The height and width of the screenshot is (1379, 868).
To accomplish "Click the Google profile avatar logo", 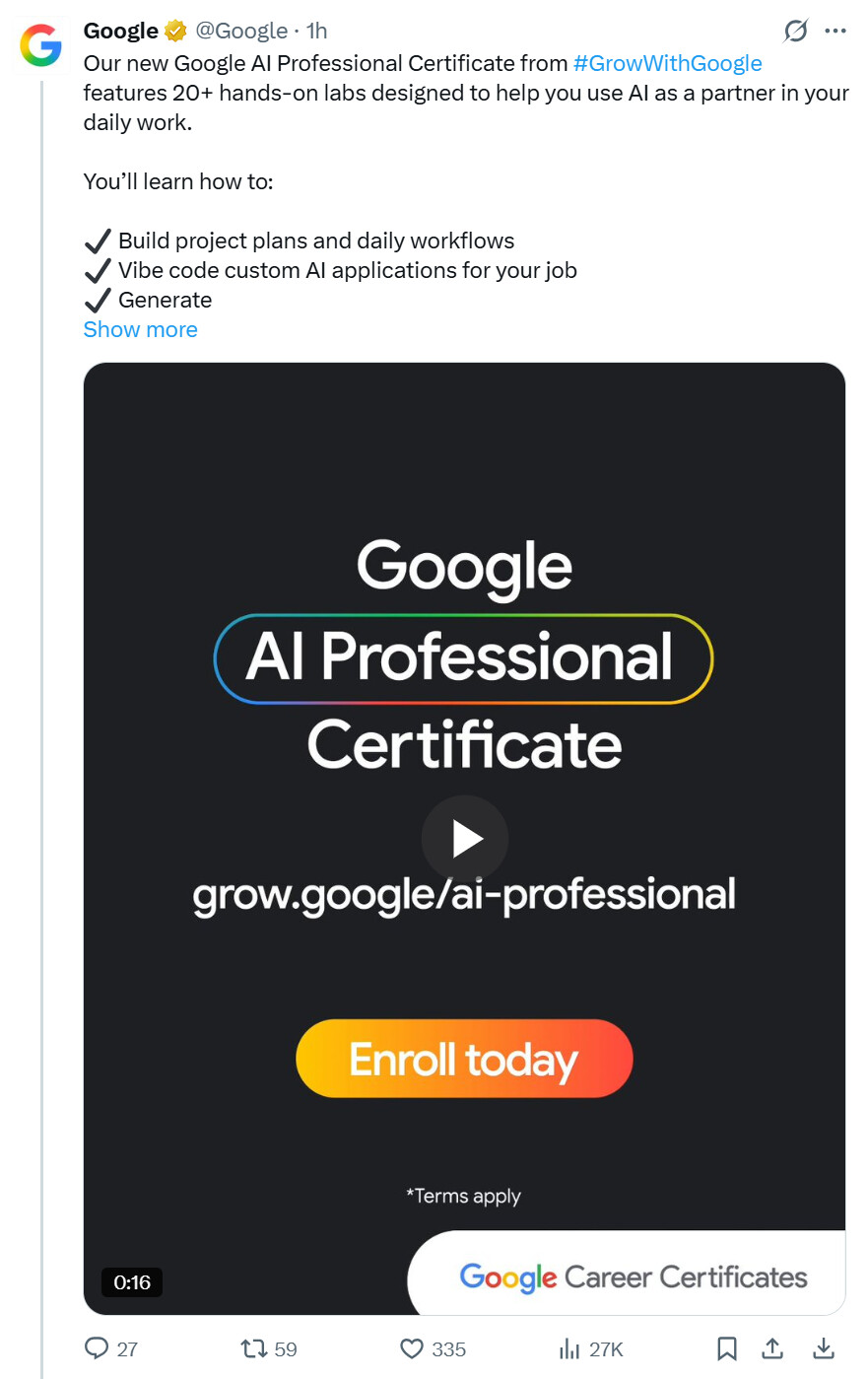I will click(x=41, y=45).
